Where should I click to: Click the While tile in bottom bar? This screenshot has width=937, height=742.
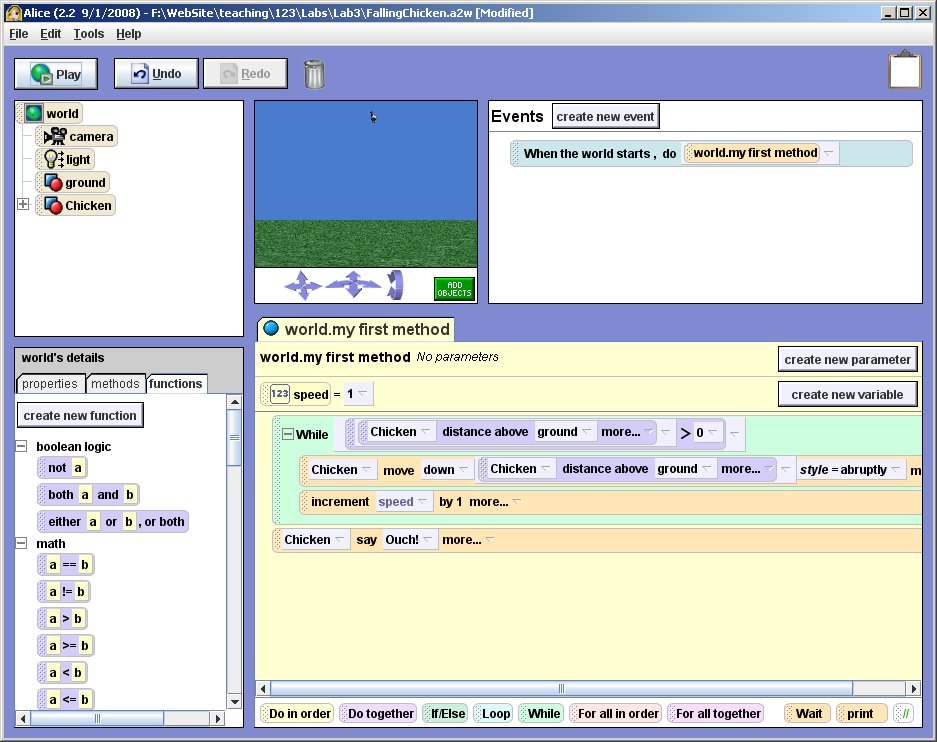(541, 713)
